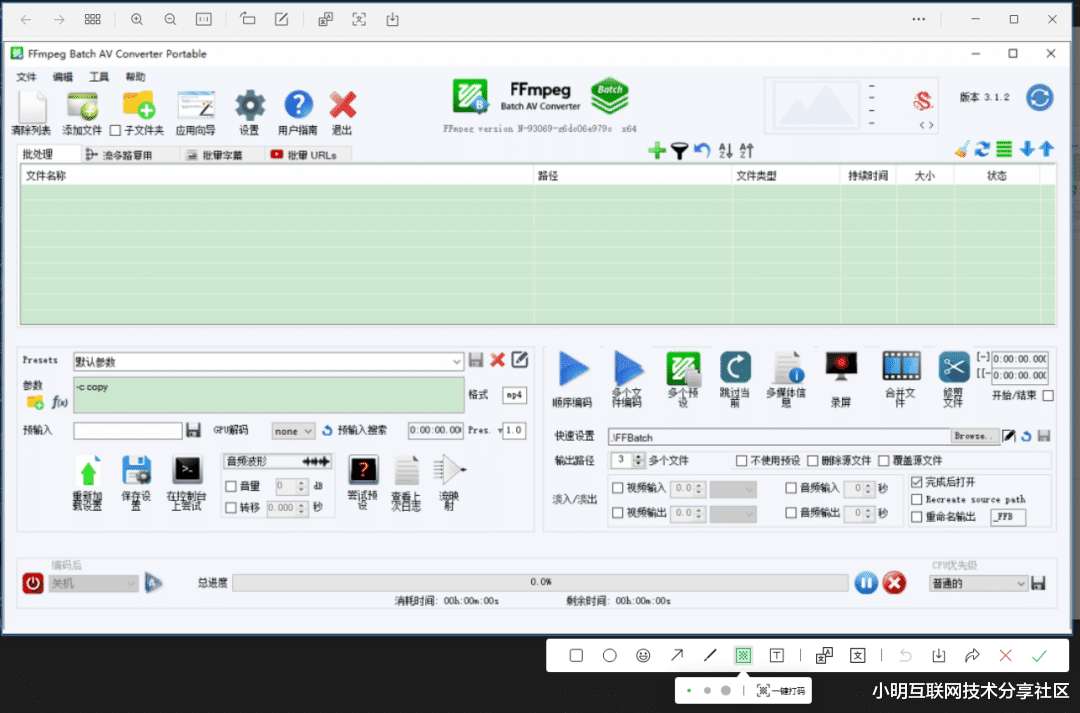Uncheck the 完成后打开 checkbox
This screenshot has width=1080, height=713.
click(917, 482)
